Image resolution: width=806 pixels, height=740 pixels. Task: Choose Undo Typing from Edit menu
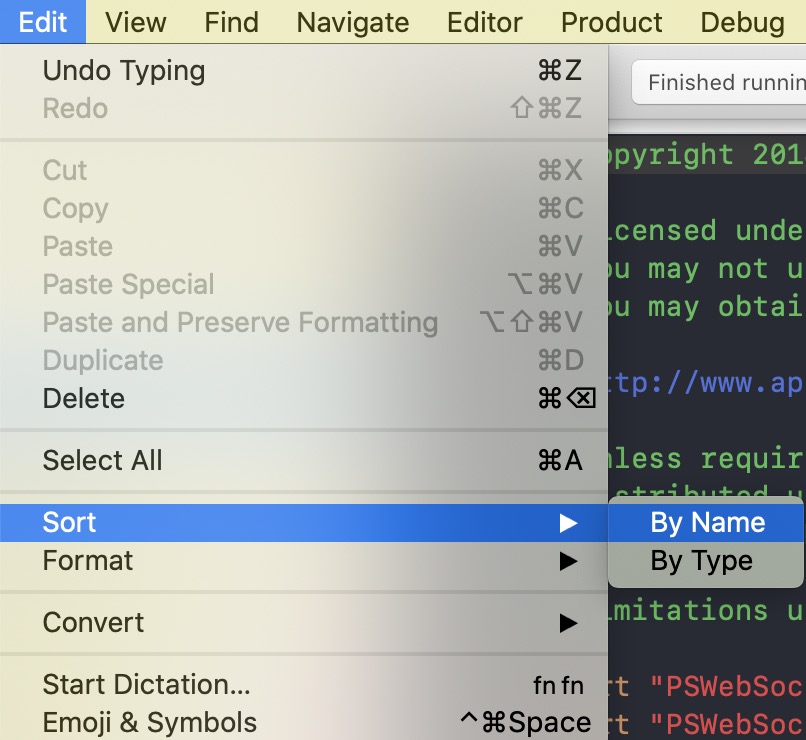tap(304, 70)
